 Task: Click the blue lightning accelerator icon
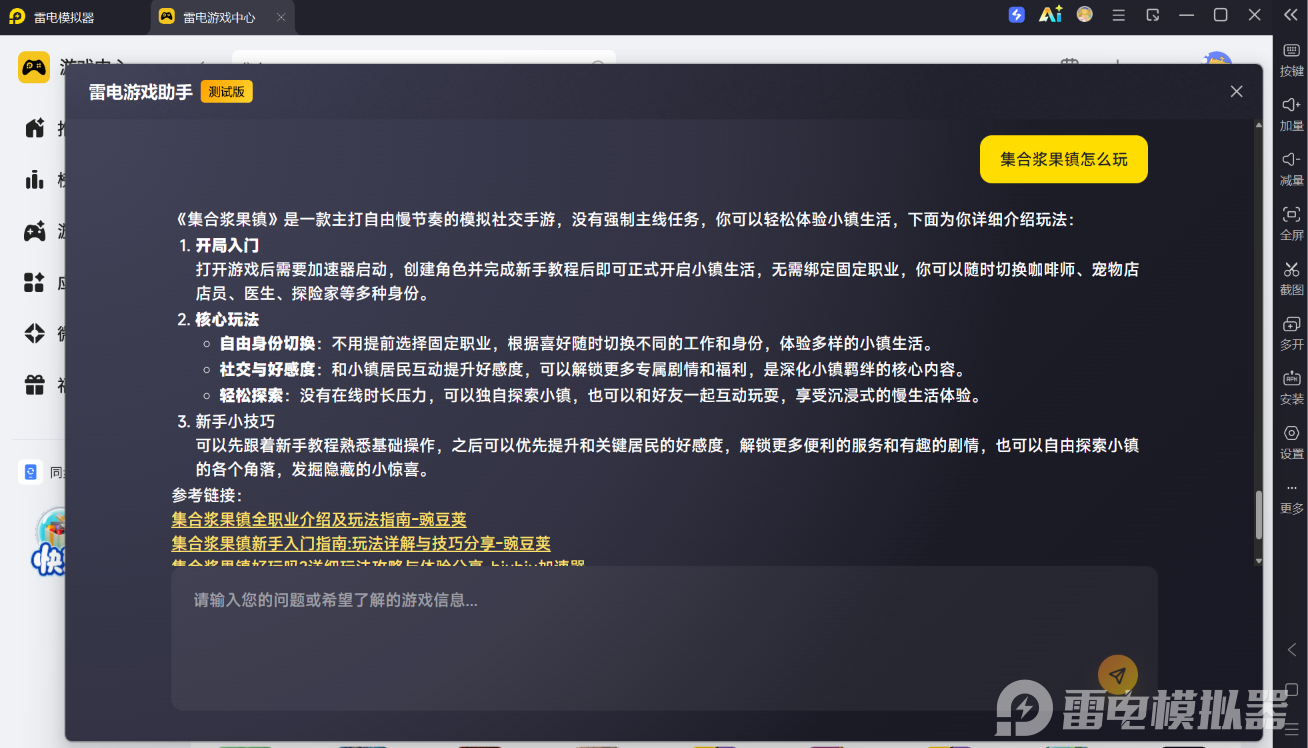(1016, 15)
